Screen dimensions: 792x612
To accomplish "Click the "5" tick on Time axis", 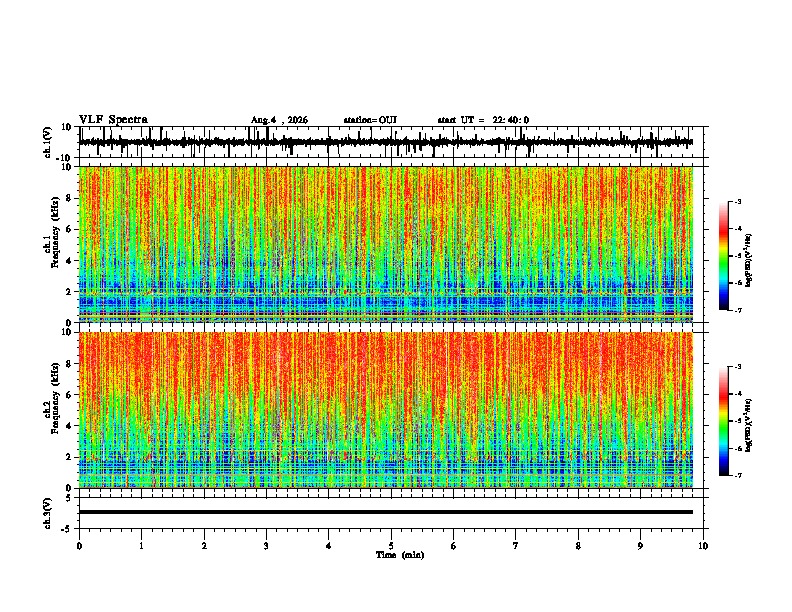I will pos(391,546).
